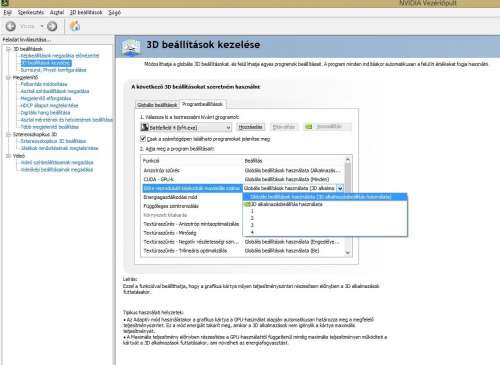Image resolution: width=500 pixels, height=365 pixels.
Task: Open 'Videó színbeállításainak megadása' tree link
Action: (57, 162)
